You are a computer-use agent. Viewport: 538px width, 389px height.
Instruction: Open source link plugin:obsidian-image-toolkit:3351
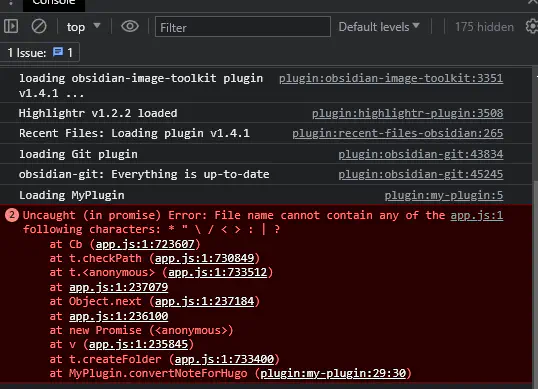391,78
